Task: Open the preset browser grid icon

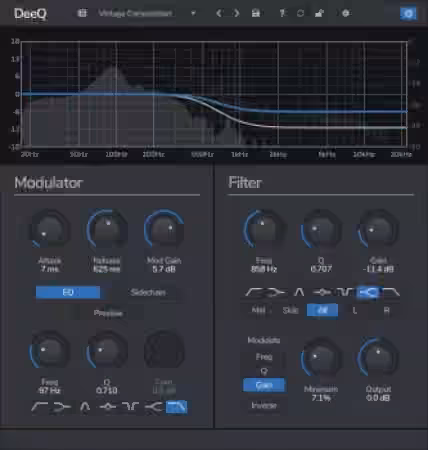Action: pyautogui.click(x=82, y=13)
